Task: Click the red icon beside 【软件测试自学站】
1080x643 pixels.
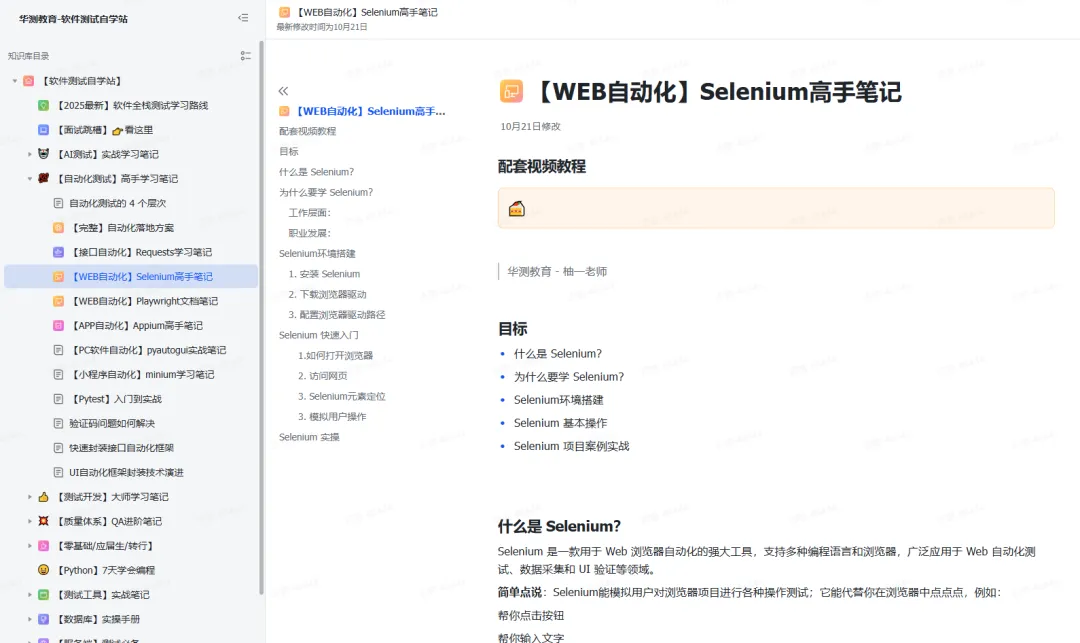Action: point(28,81)
